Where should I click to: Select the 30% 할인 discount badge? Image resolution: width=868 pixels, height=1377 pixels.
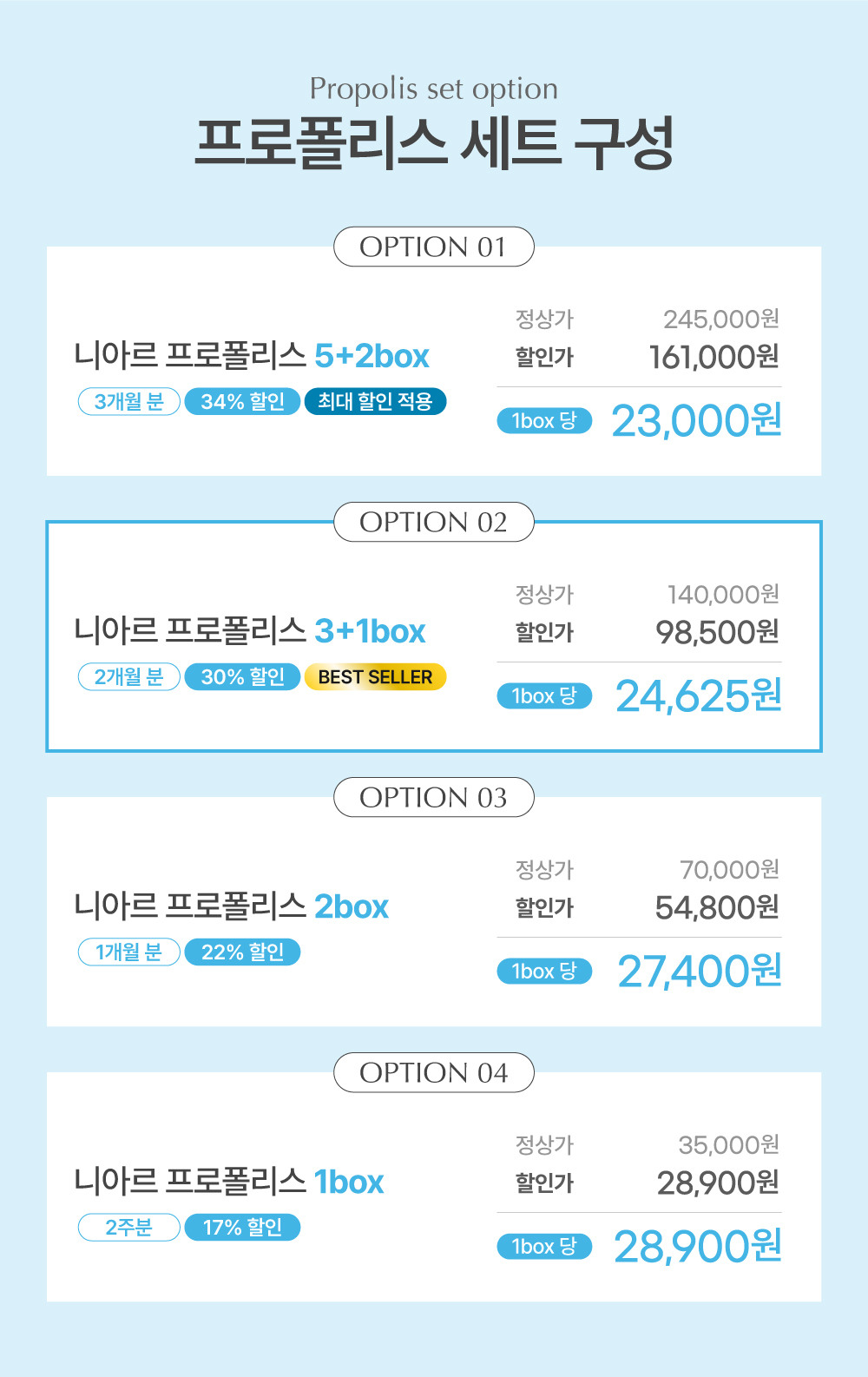[242, 677]
